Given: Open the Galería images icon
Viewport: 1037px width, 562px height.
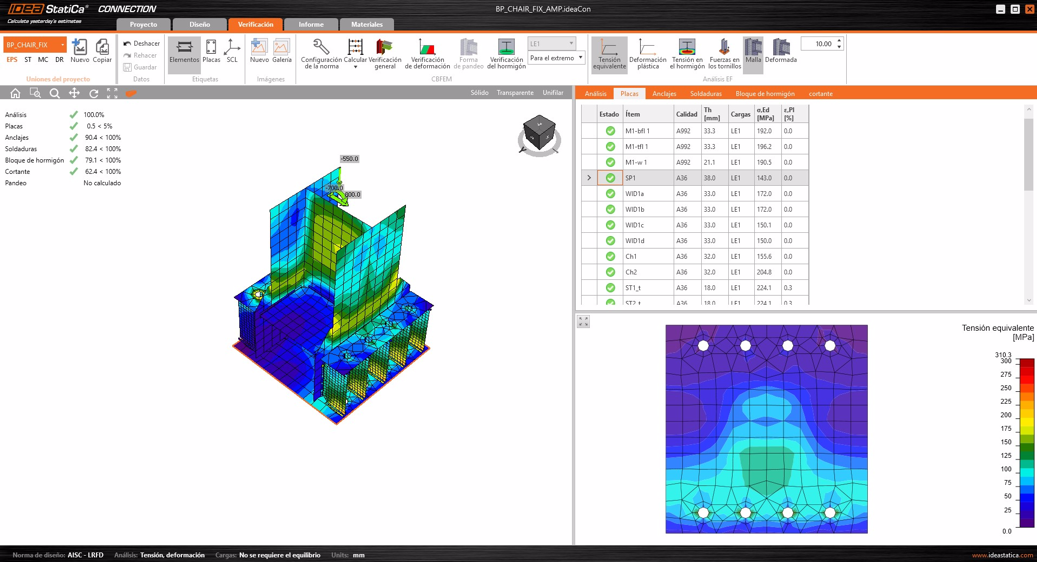Looking at the screenshot, I should click(282, 51).
